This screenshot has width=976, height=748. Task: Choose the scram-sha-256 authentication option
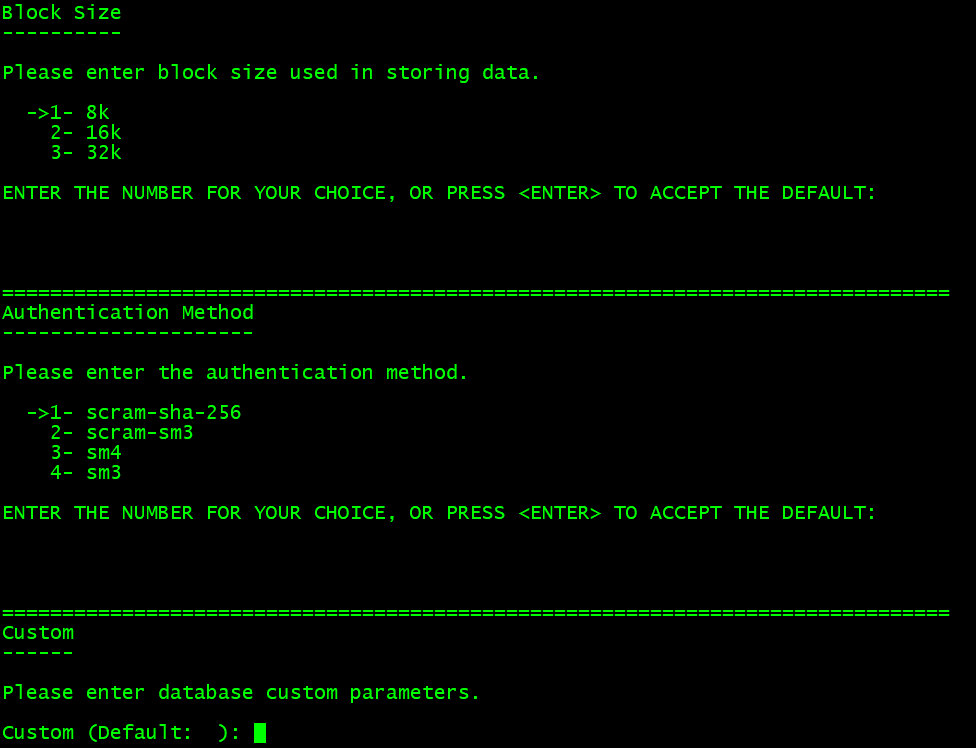145,413
